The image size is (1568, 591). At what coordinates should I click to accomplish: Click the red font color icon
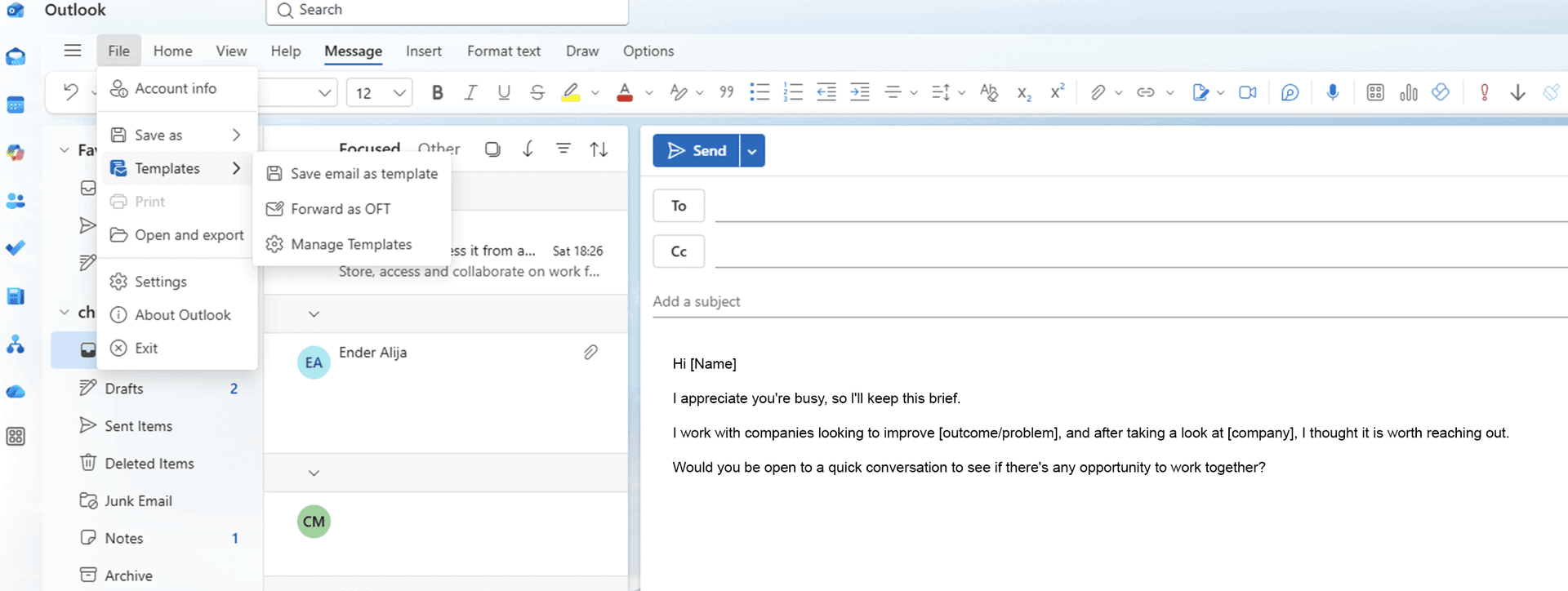625,92
